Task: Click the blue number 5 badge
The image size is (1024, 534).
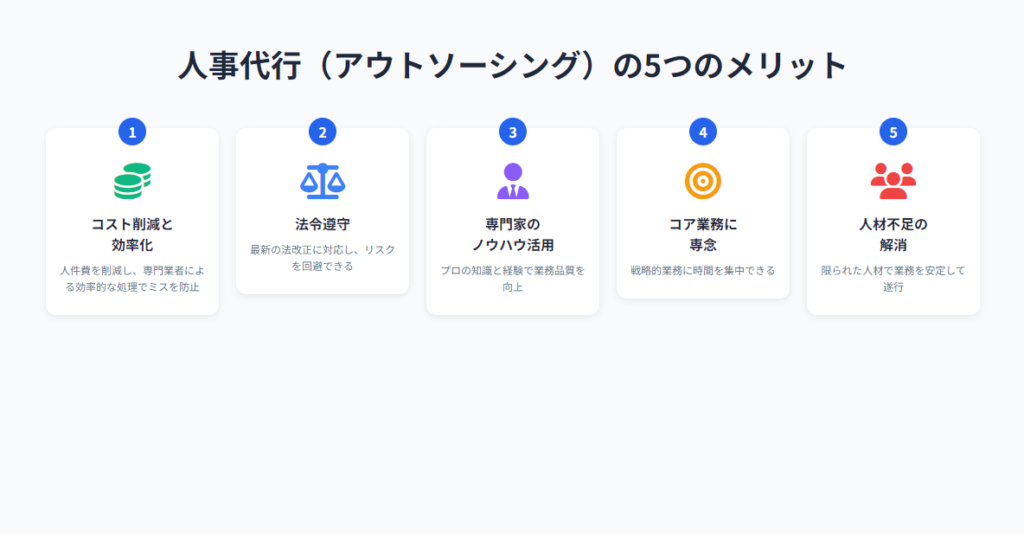Action: coord(893,131)
